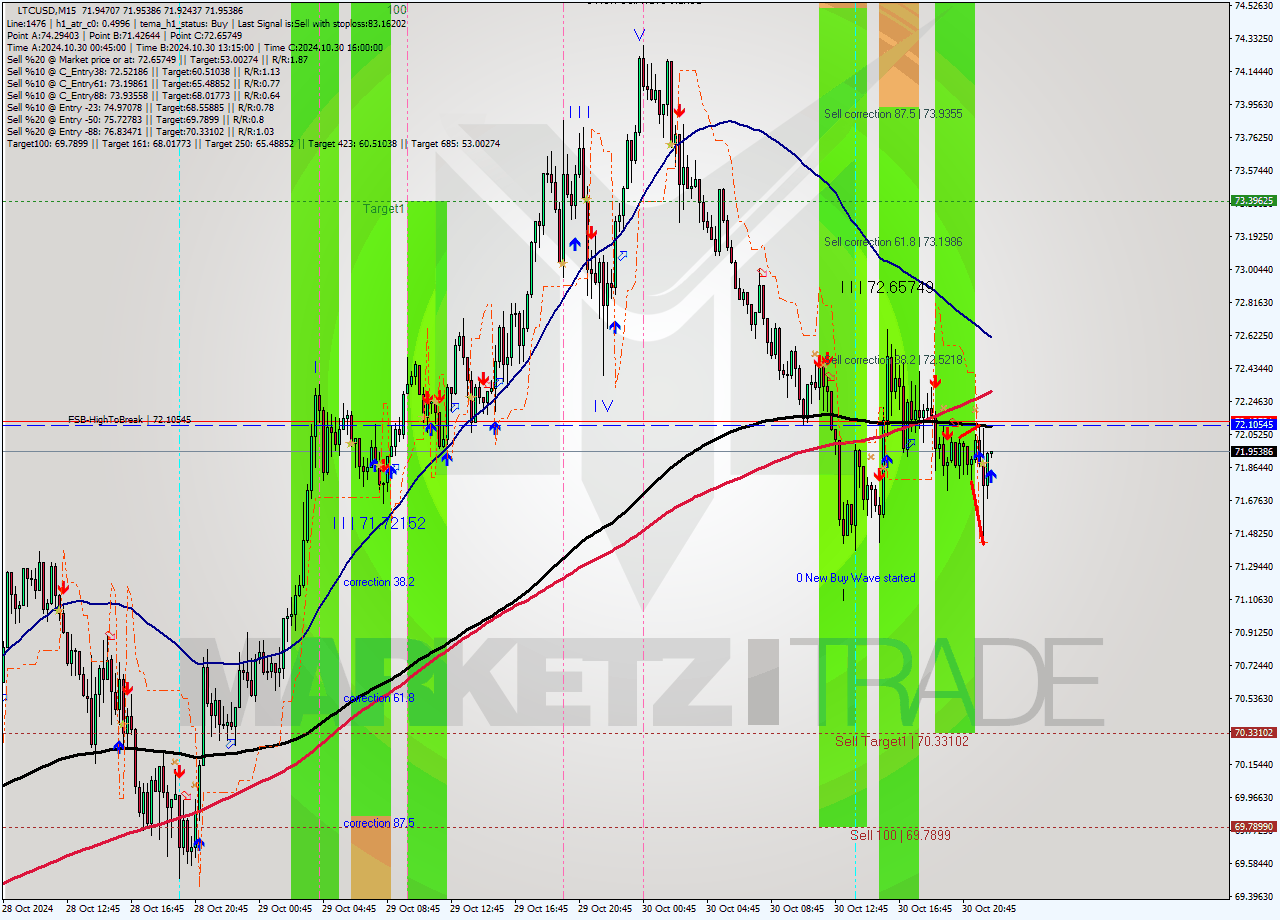This screenshot has height=920, width=1280.
Task: Click the 70.91250 price scale value
Action: (1254, 632)
